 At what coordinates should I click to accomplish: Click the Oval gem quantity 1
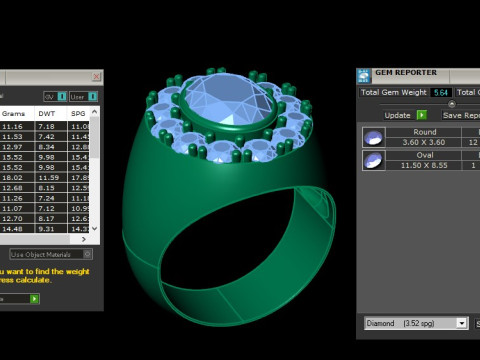pos(473,165)
